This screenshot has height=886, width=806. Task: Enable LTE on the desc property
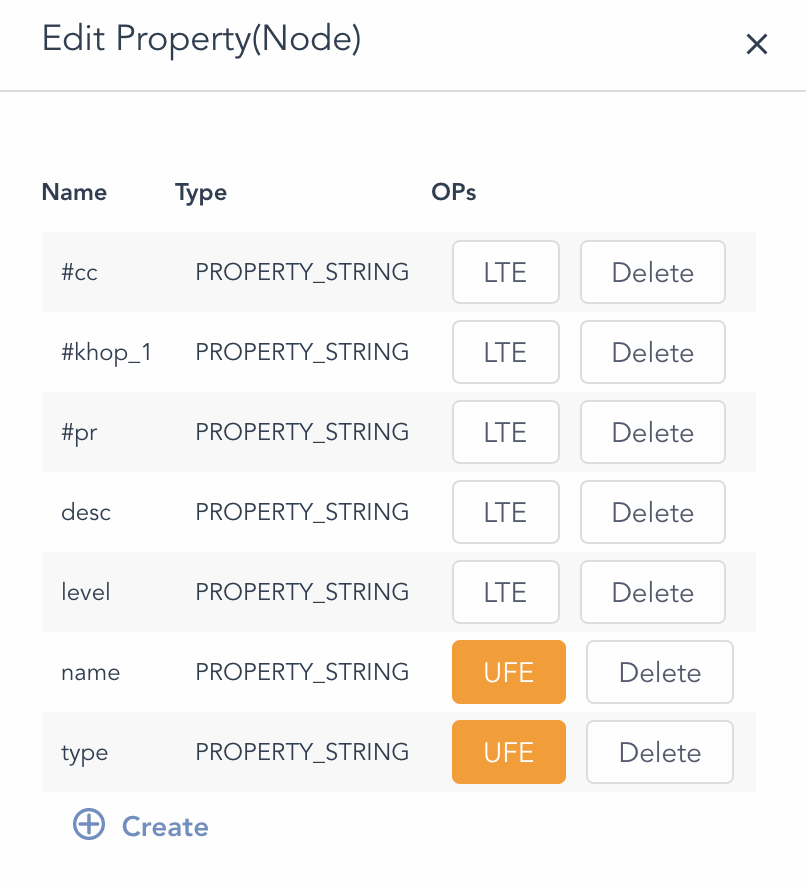click(x=505, y=512)
